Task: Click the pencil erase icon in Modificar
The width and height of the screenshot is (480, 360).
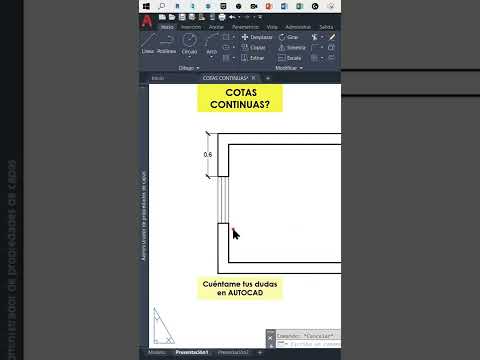Action: tap(332, 37)
